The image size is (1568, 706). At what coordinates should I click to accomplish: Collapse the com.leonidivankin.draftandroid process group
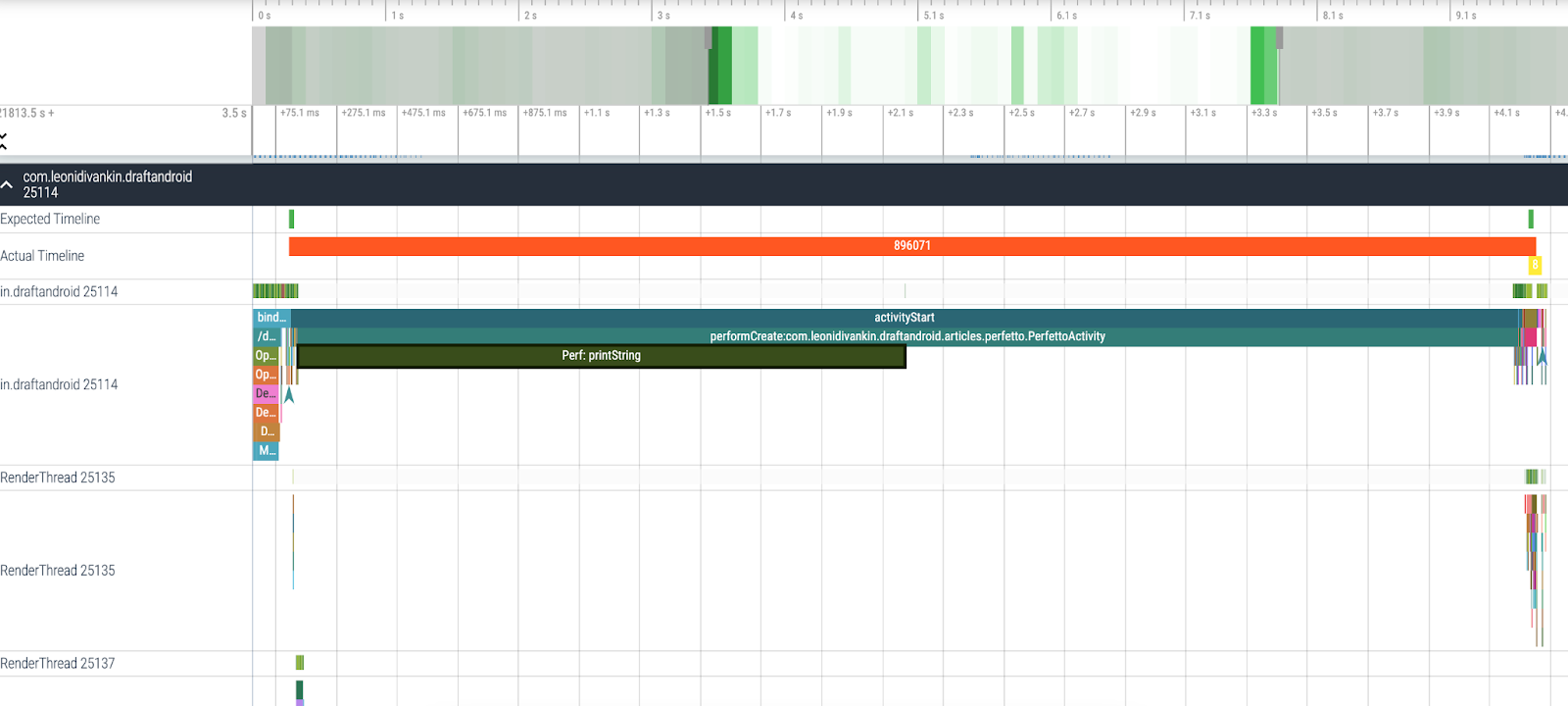click(x=8, y=184)
